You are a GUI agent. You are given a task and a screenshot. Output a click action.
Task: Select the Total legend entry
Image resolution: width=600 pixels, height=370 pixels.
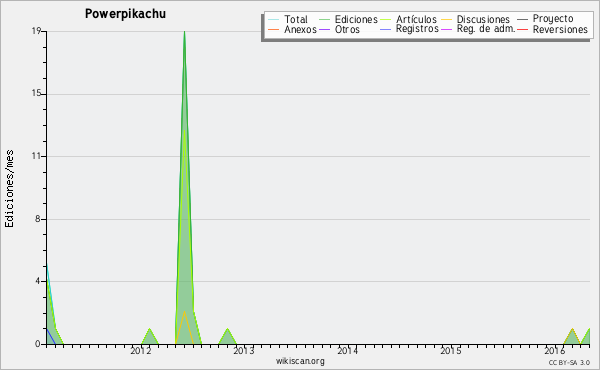[288, 19]
